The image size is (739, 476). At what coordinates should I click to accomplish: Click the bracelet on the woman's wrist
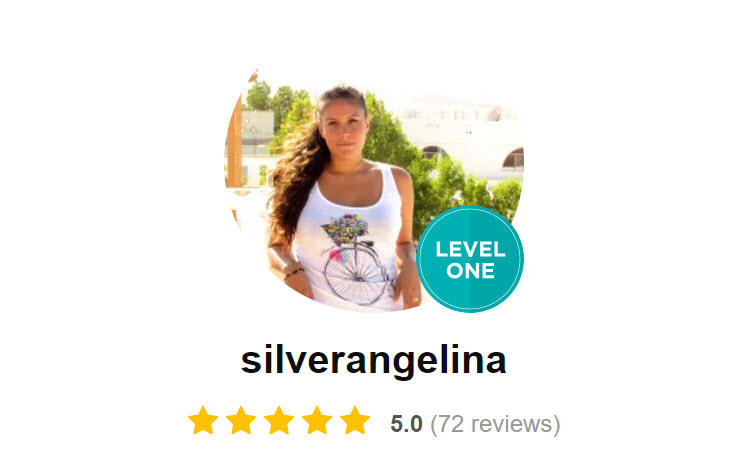(x=294, y=271)
